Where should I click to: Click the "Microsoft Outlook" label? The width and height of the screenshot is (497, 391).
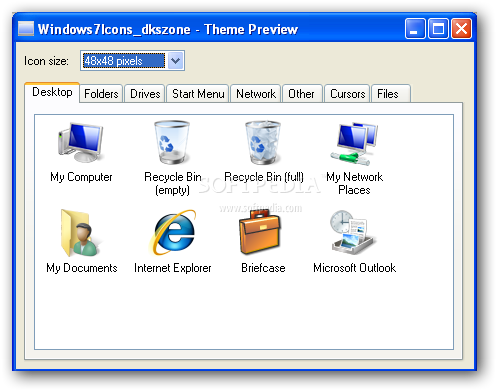click(355, 268)
